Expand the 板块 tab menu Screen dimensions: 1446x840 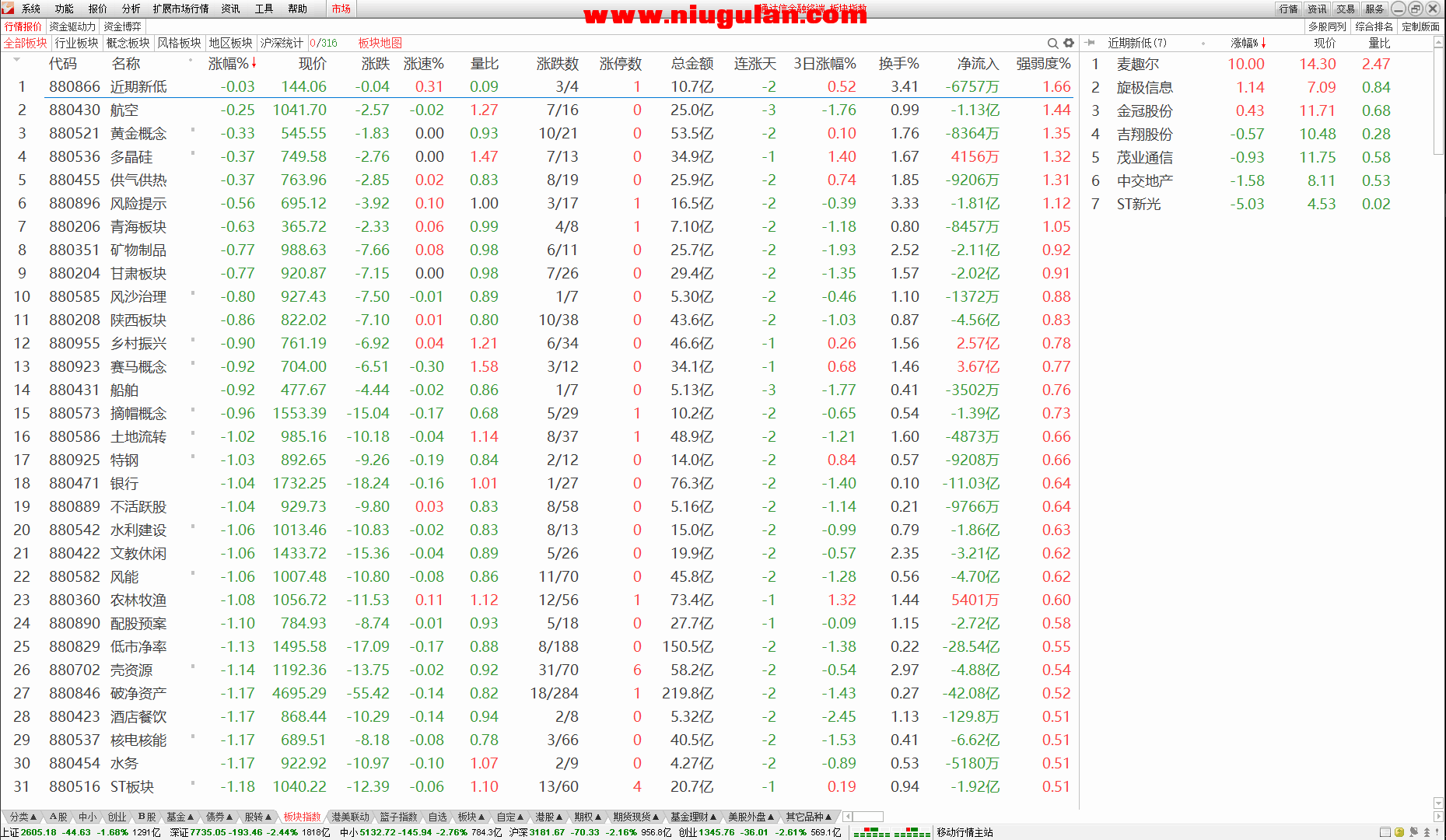[x=471, y=817]
